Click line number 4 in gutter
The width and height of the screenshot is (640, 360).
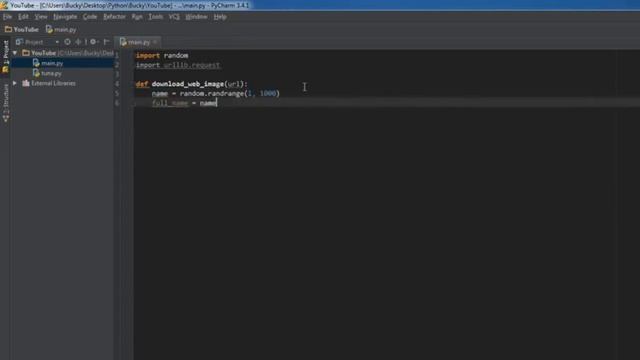117,84
